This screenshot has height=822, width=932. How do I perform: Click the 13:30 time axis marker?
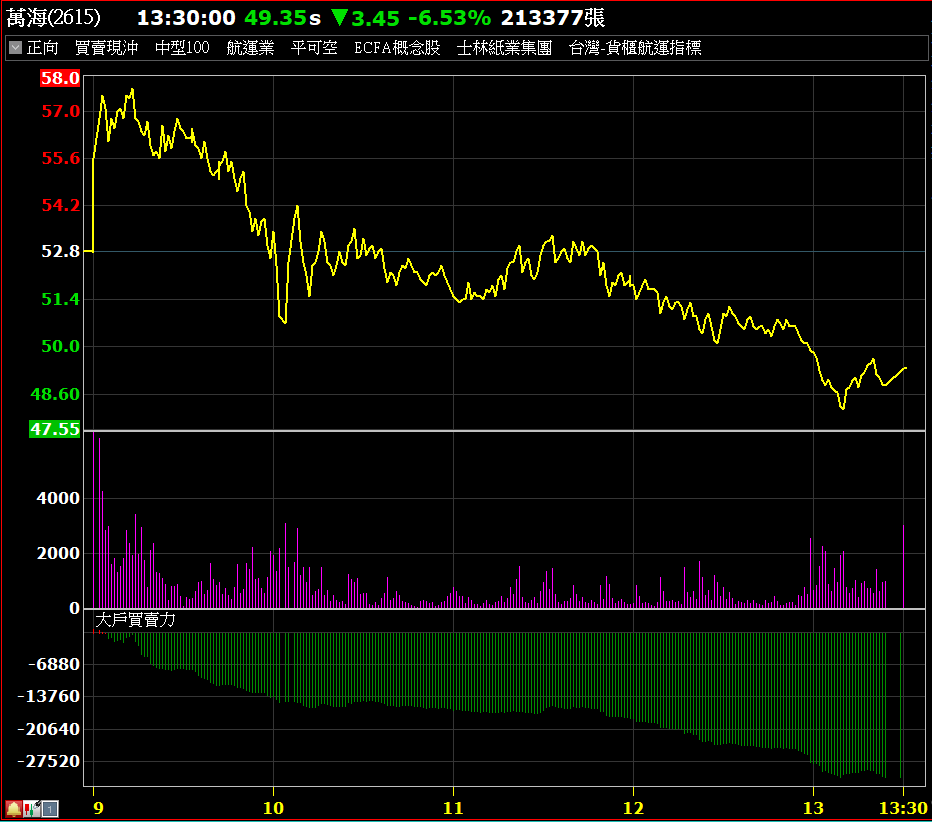coord(903,807)
